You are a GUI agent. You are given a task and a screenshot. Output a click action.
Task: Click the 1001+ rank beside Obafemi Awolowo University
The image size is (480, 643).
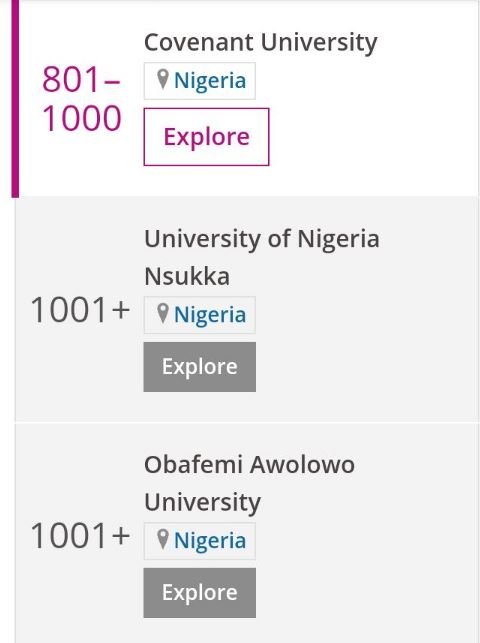click(80, 536)
